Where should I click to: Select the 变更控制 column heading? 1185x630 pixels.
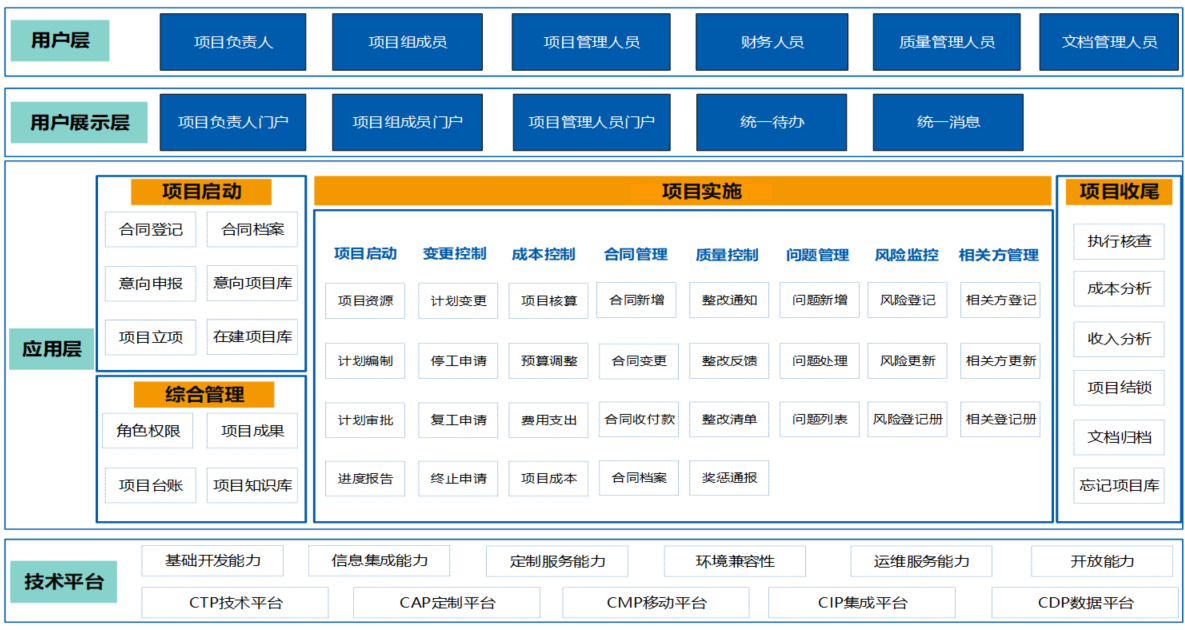454,254
